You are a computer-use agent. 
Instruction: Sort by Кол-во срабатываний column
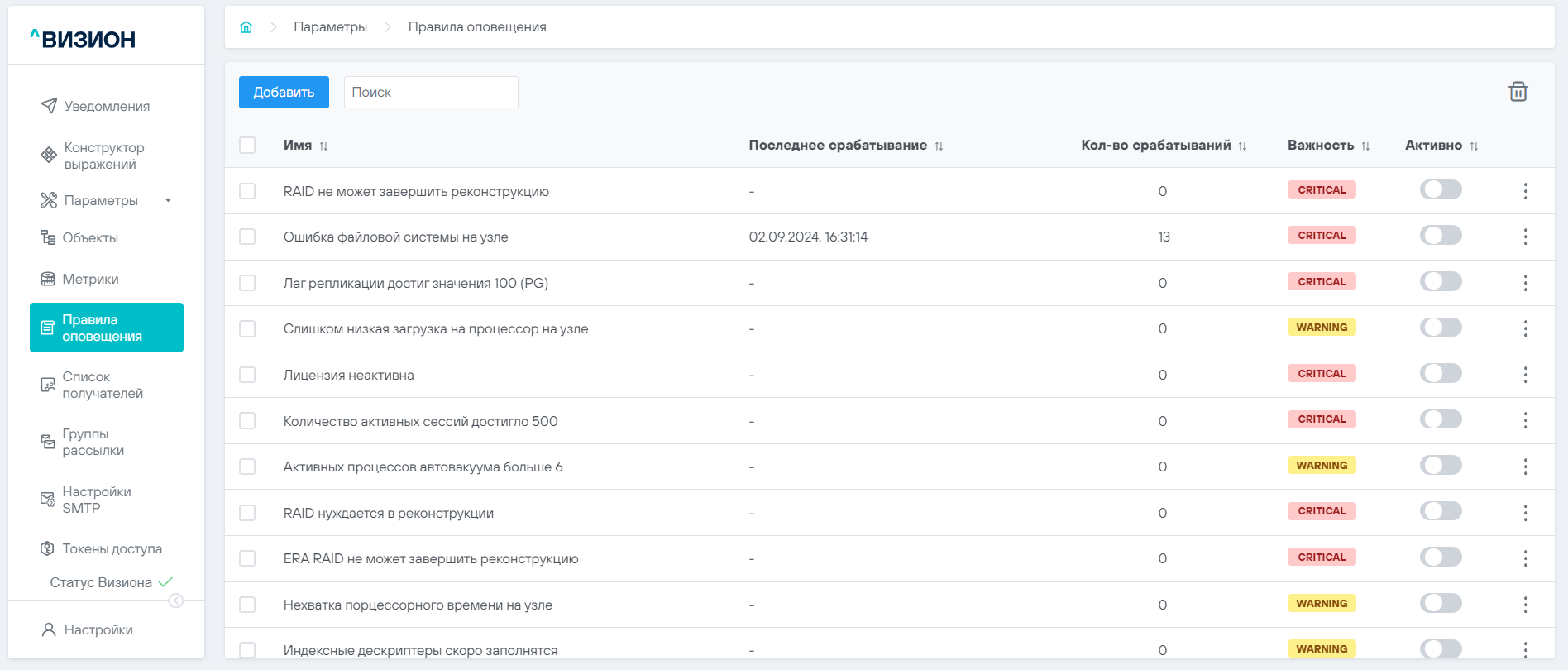tap(1242, 146)
